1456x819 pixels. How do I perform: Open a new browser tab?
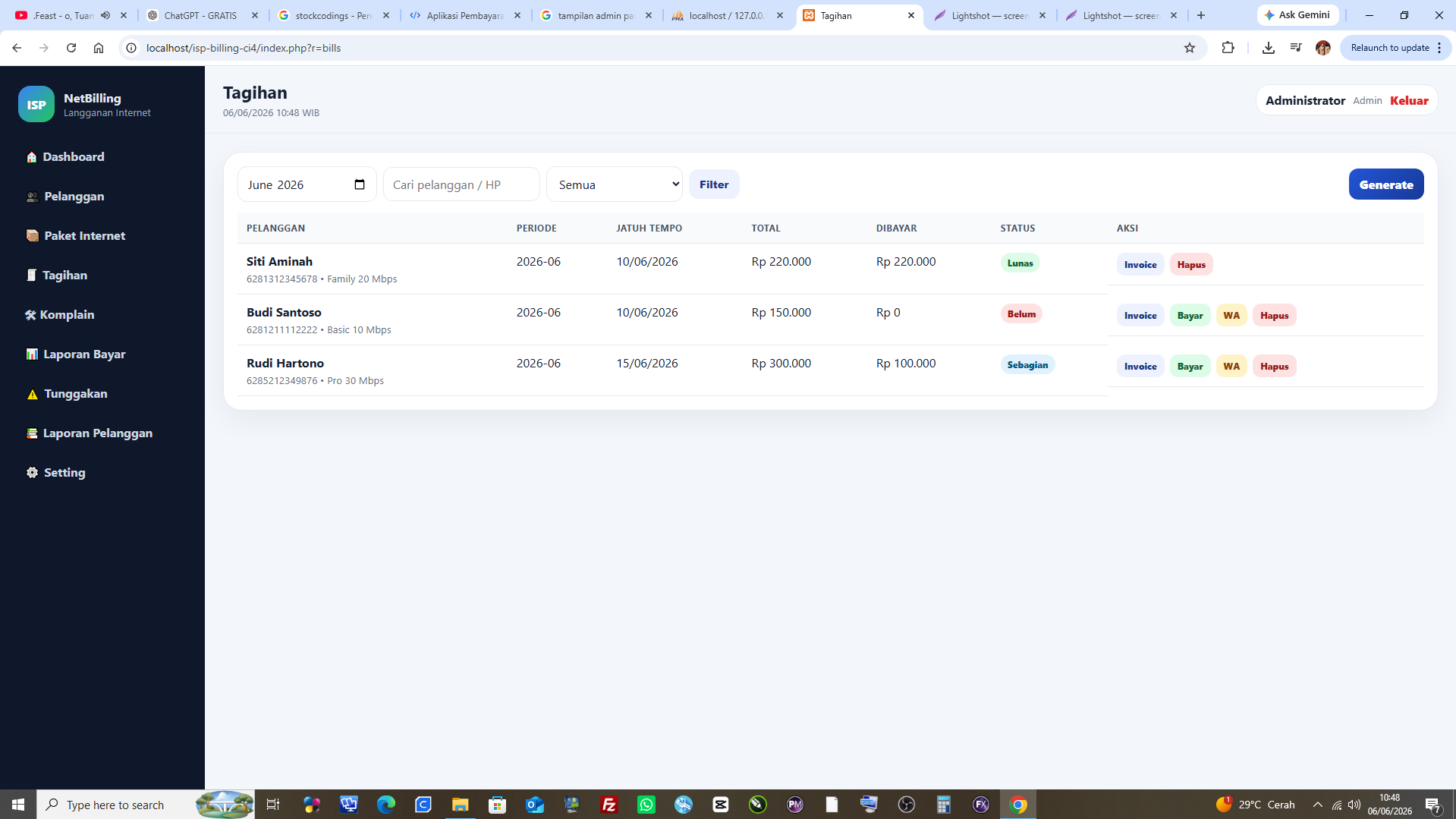[1201, 15]
